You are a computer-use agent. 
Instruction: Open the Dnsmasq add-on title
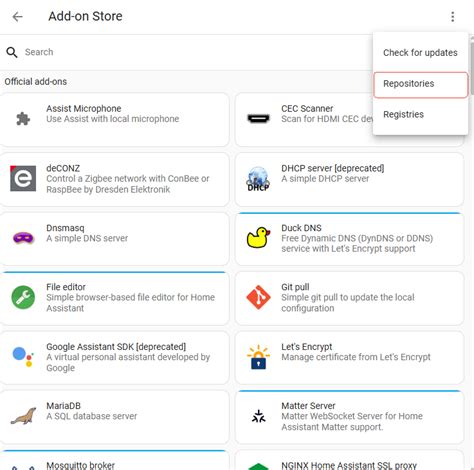65,228
